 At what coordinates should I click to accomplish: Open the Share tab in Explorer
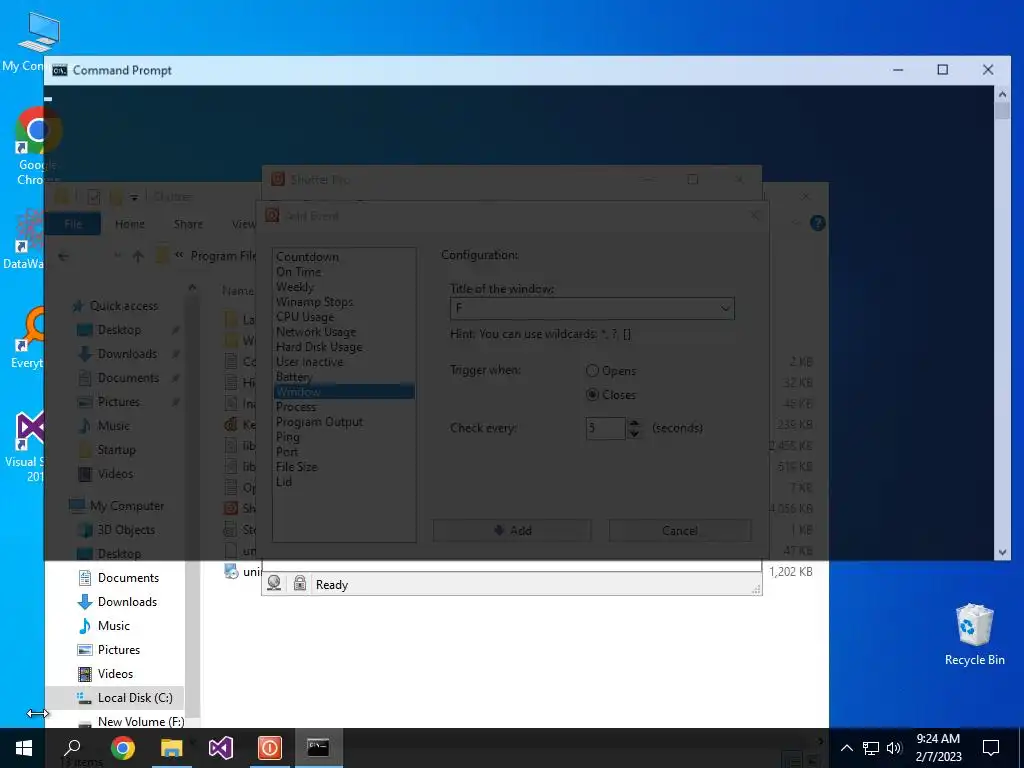(x=188, y=224)
